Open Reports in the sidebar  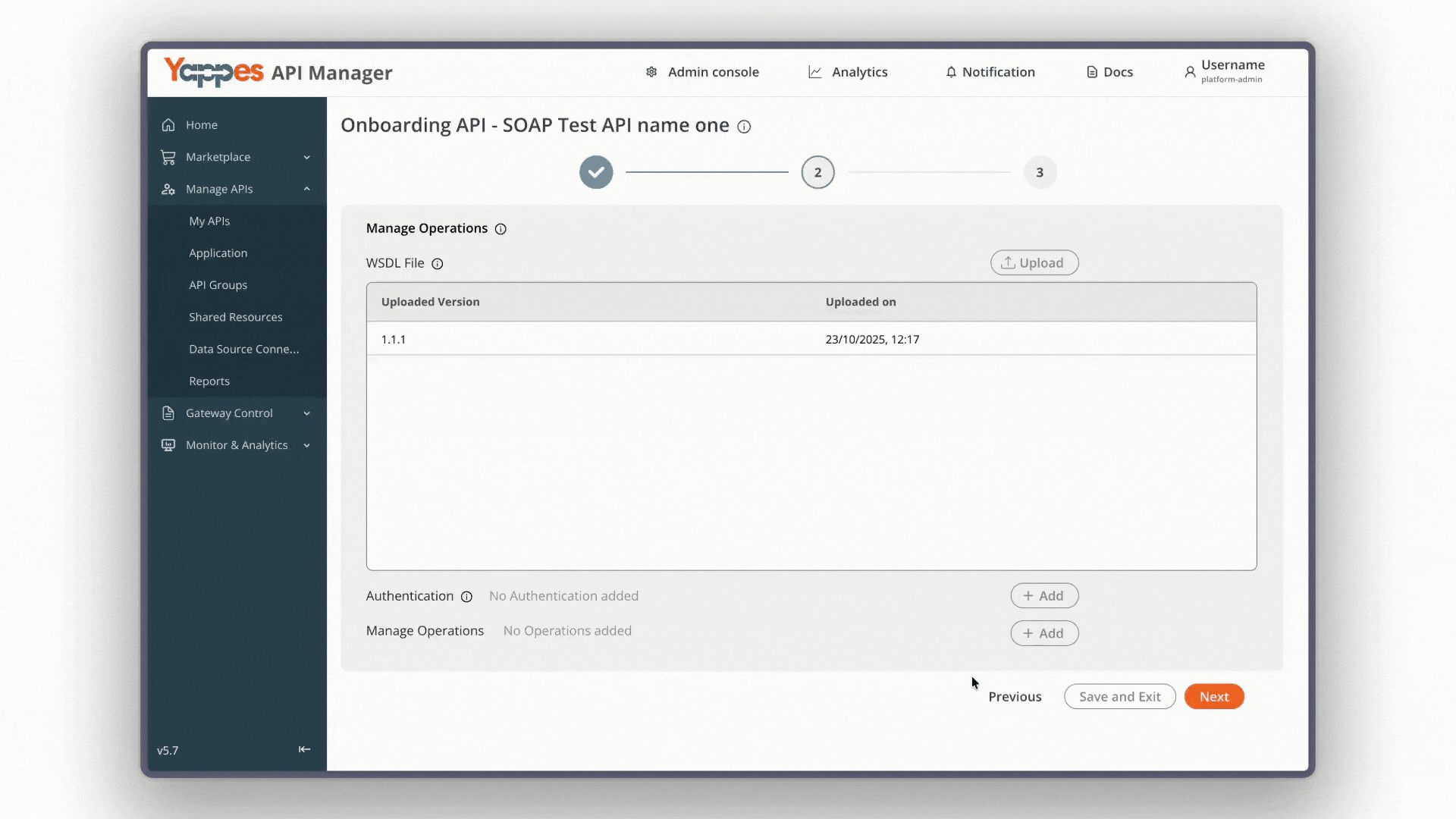click(209, 381)
